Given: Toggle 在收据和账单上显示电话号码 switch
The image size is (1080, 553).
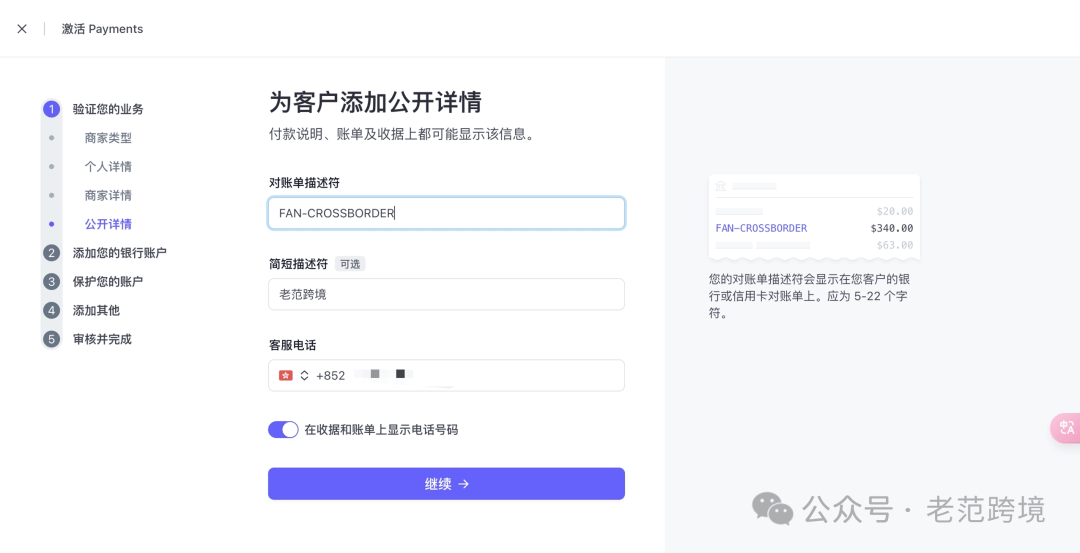Looking at the screenshot, I should 283,430.
